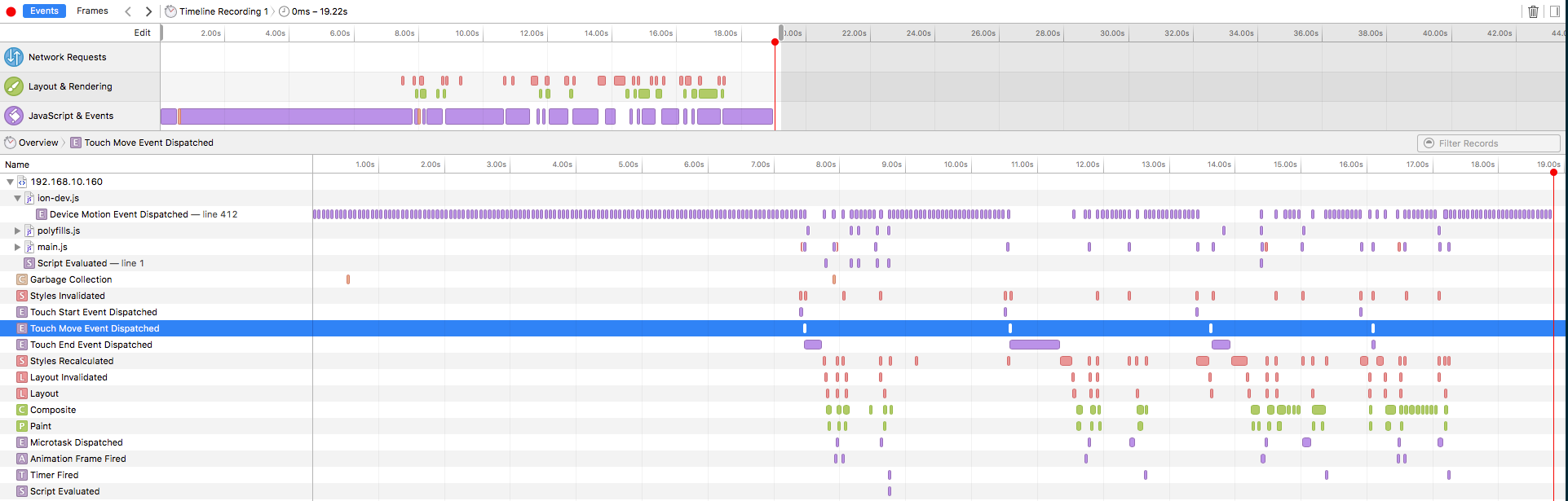Click the Styles Invalidated row icon
The width and height of the screenshot is (1568, 501).
pyautogui.click(x=22, y=296)
